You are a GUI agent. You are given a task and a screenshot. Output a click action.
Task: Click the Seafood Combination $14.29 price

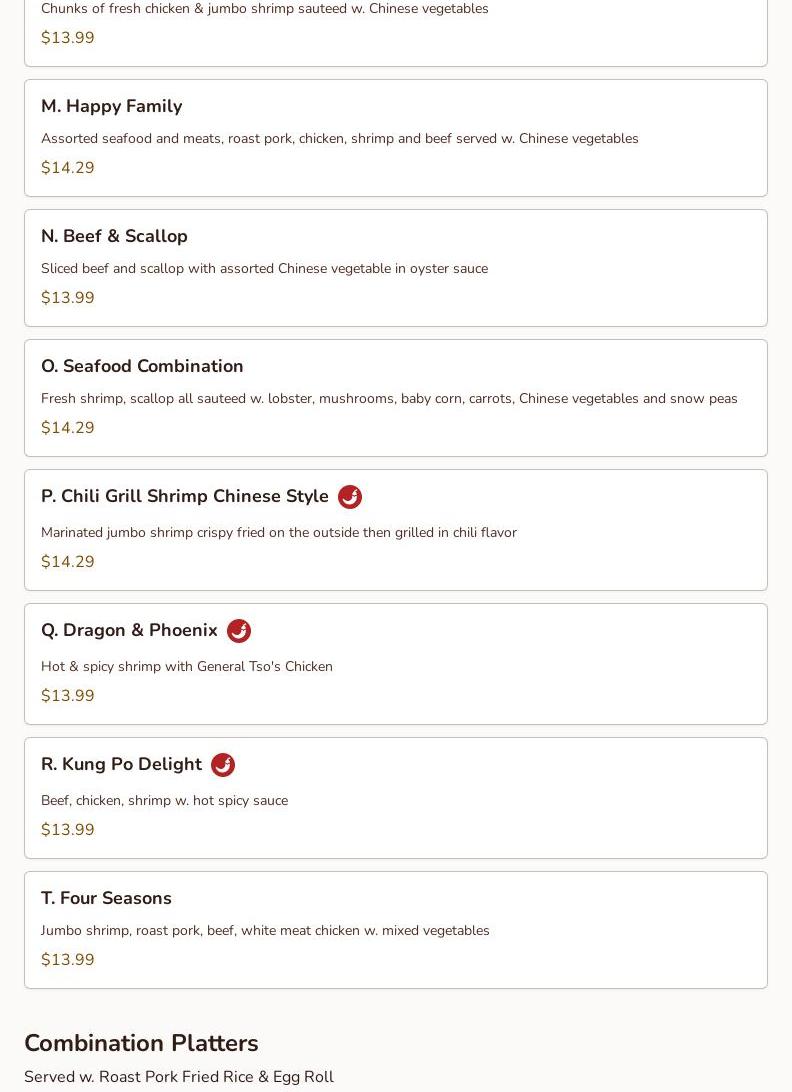point(68,428)
